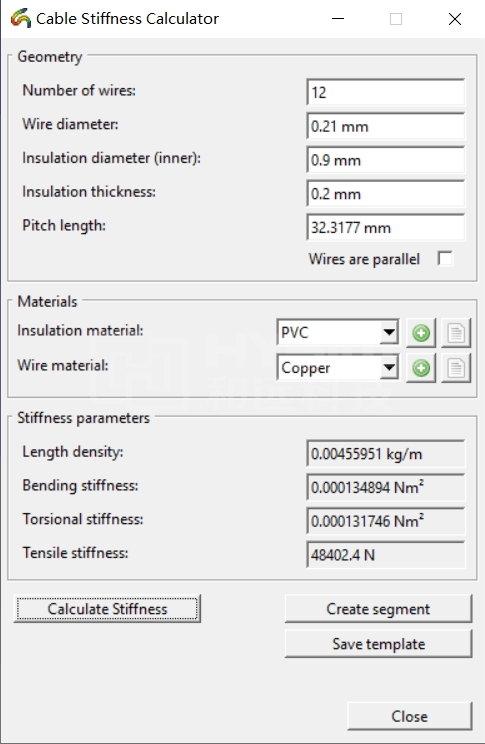Open insulation material details document icon
The width and height of the screenshot is (485, 744).
tap(456, 333)
